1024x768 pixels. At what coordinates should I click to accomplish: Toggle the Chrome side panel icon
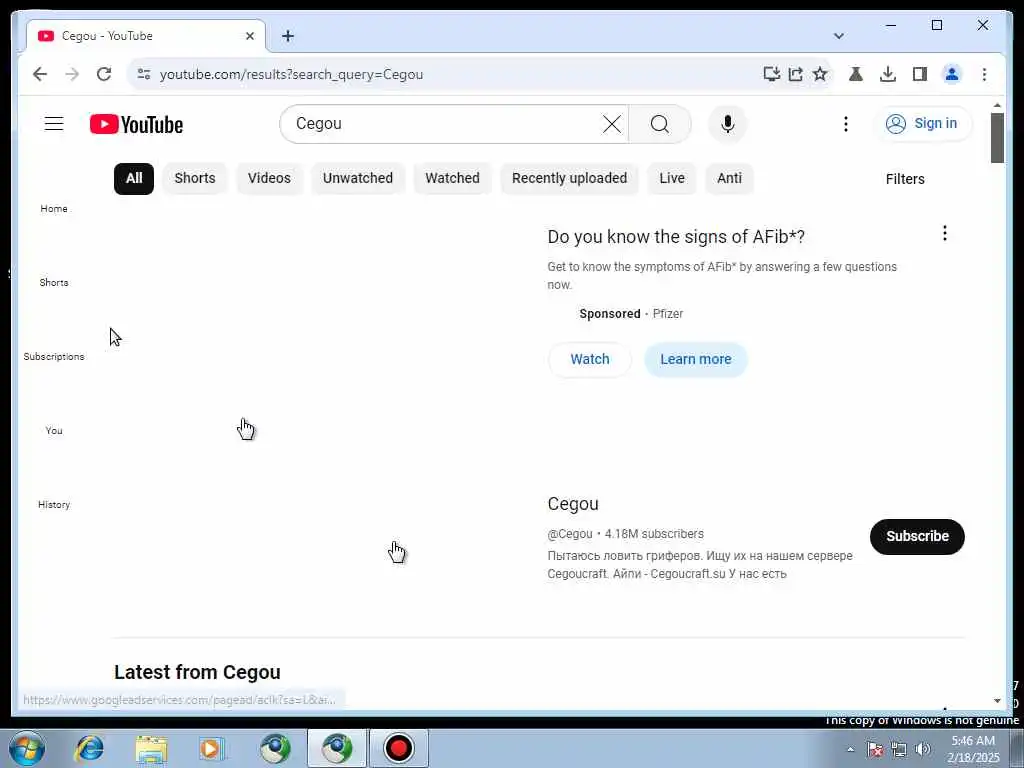coord(920,74)
